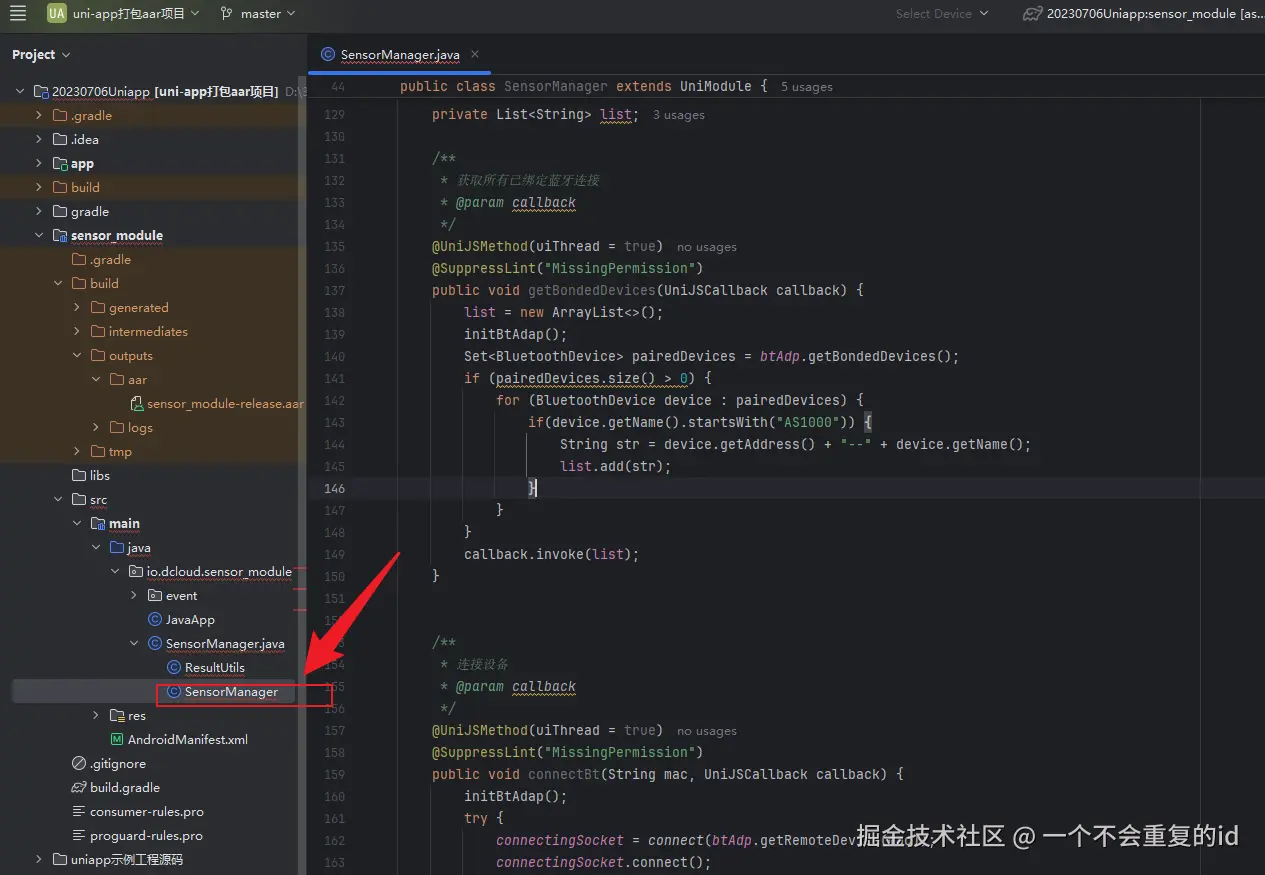Image resolution: width=1265 pixels, height=875 pixels.
Task: Collapse the aar folder
Action: click(96, 379)
